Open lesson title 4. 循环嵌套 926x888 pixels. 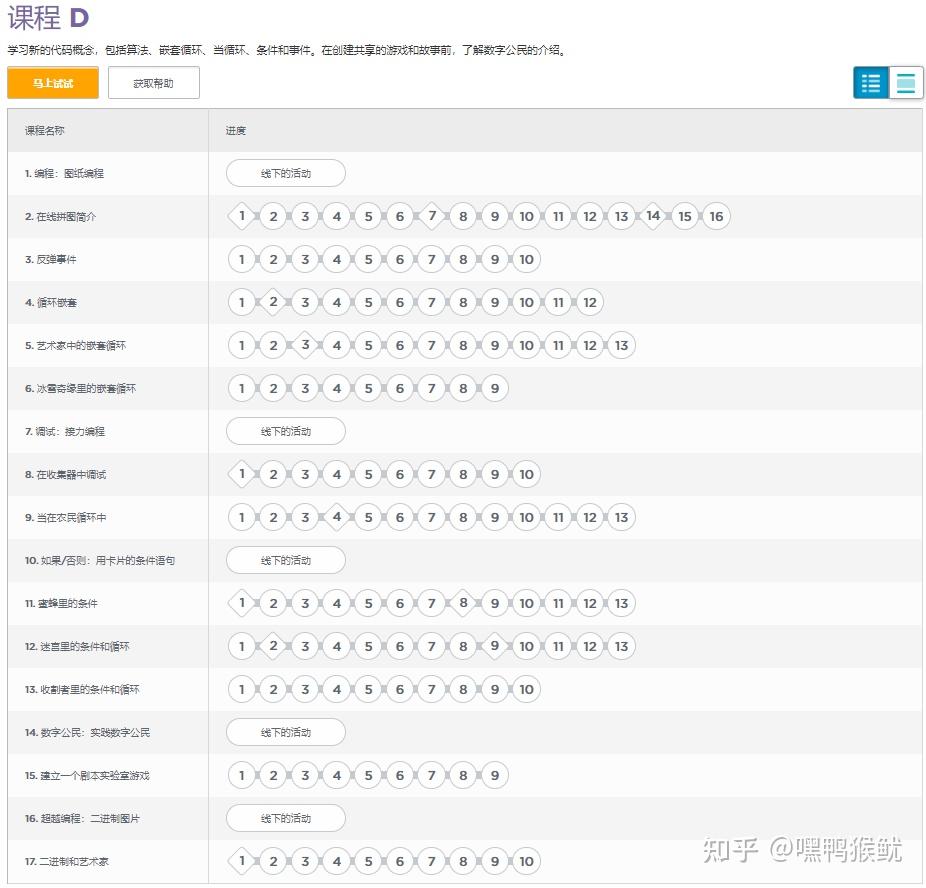point(51,302)
